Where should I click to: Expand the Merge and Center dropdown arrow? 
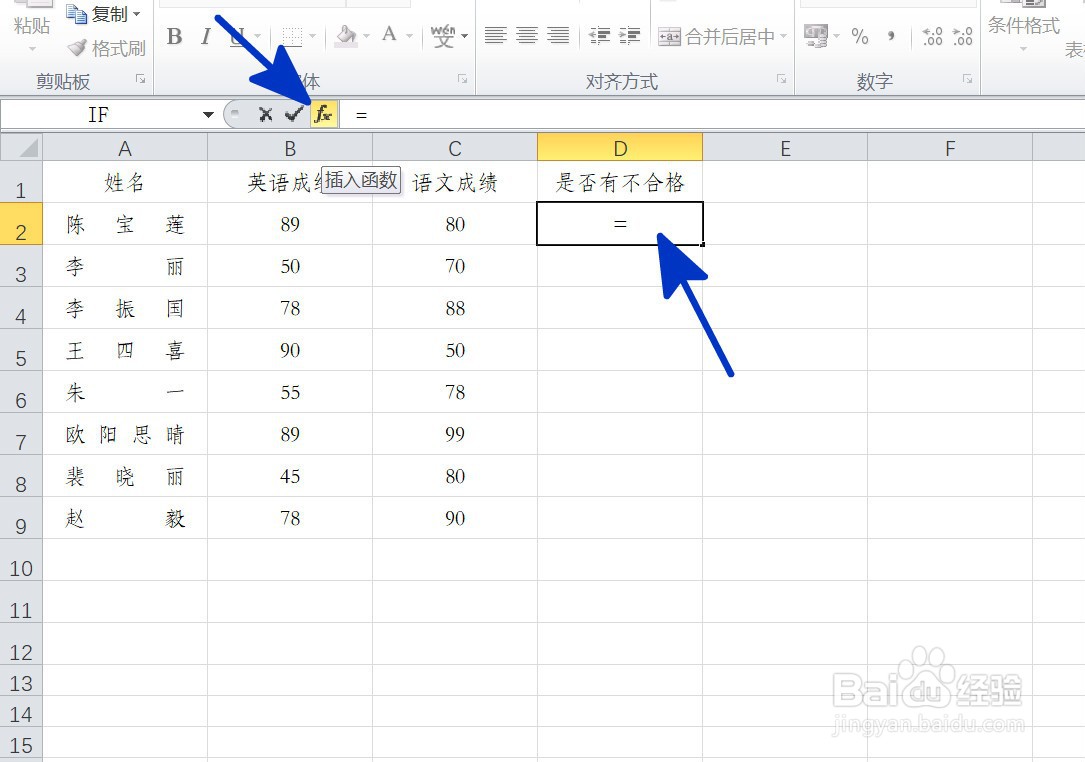point(783,36)
